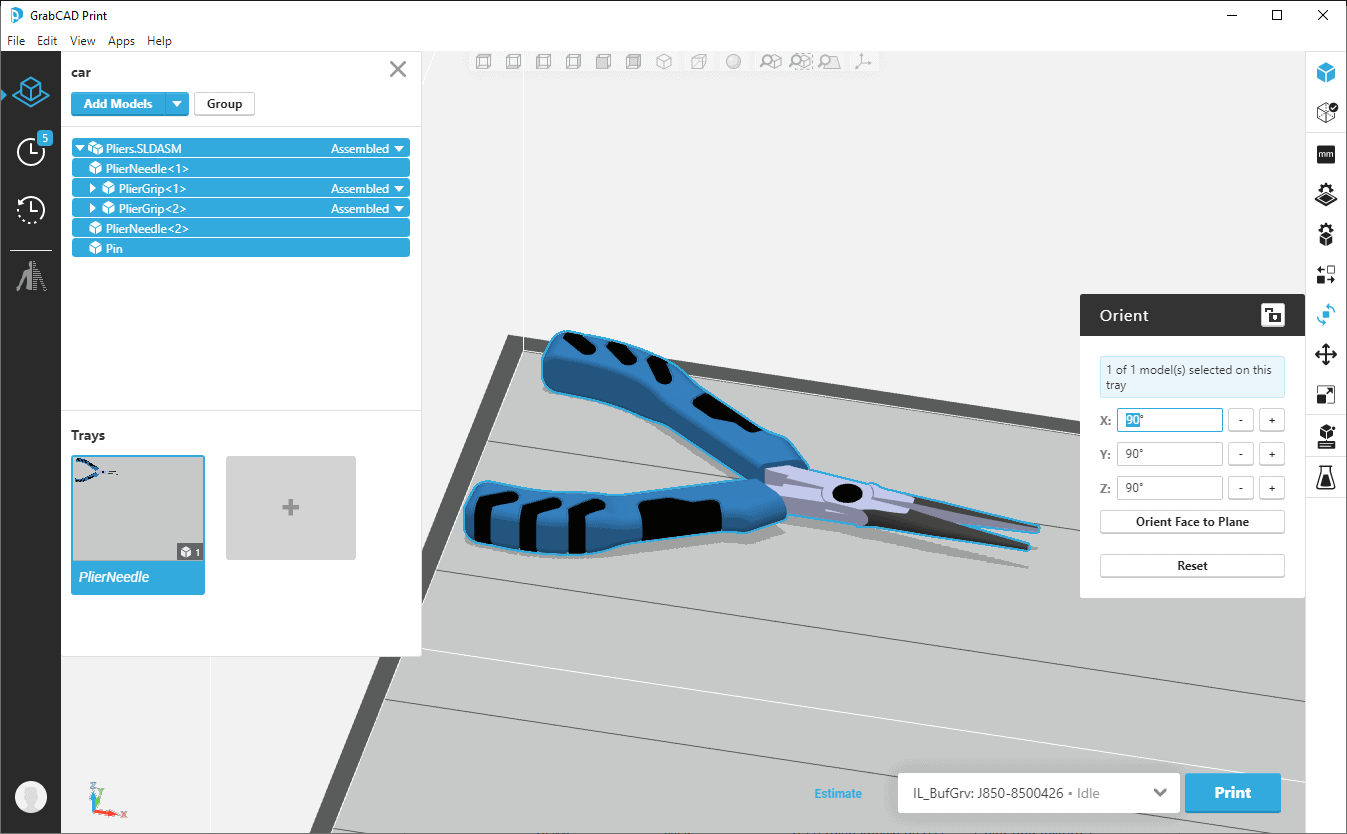Click magnifier with dashed cube zoom icon

tap(800, 62)
